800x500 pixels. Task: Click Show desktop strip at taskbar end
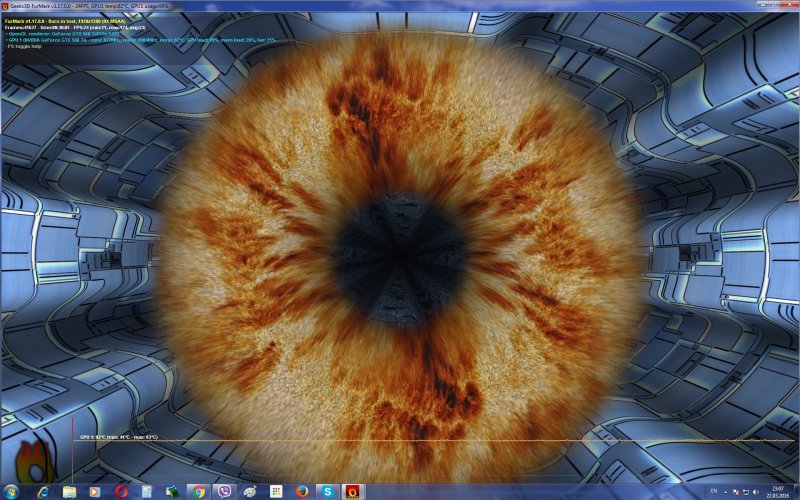(797, 492)
